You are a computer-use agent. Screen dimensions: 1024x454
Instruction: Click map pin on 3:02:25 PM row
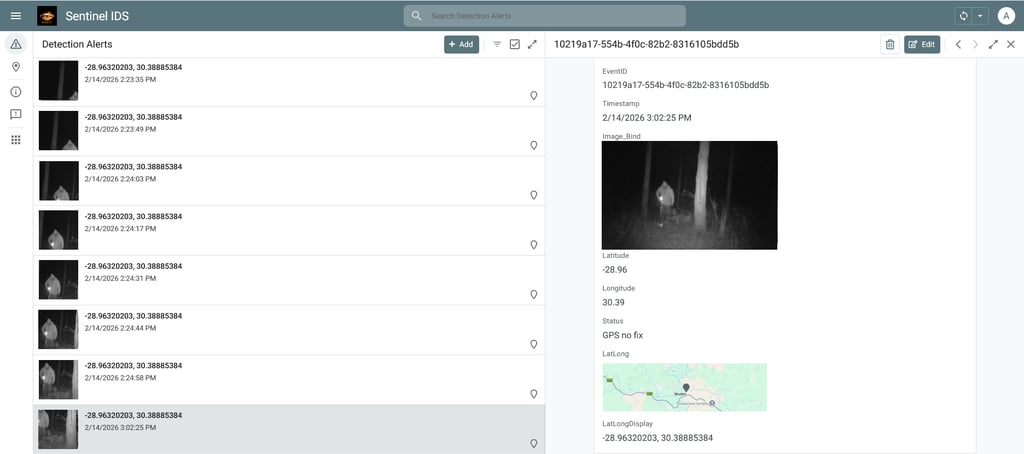click(x=534, y=443)
